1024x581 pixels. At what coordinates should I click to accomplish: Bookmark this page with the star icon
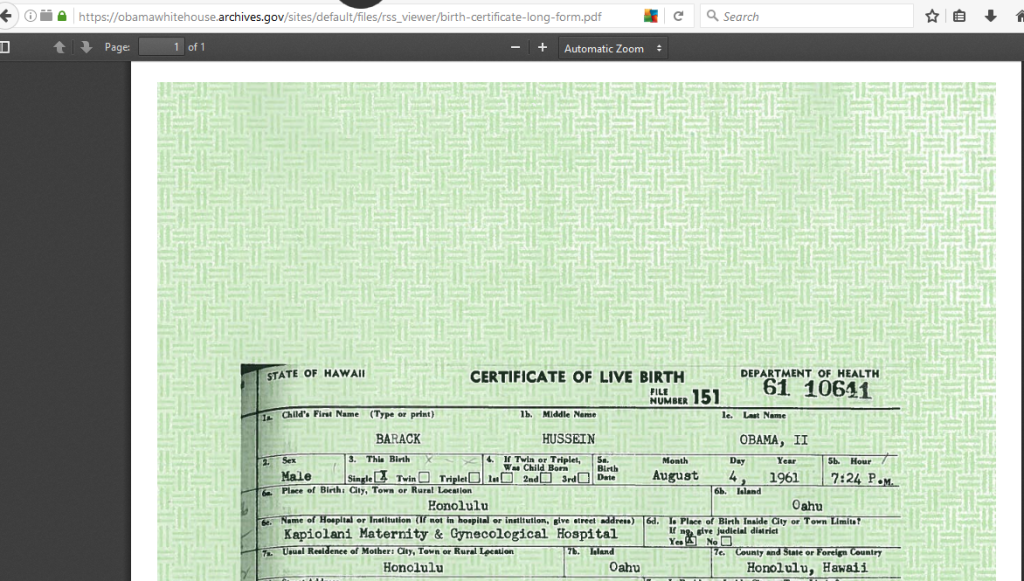[x=932, y=16]
